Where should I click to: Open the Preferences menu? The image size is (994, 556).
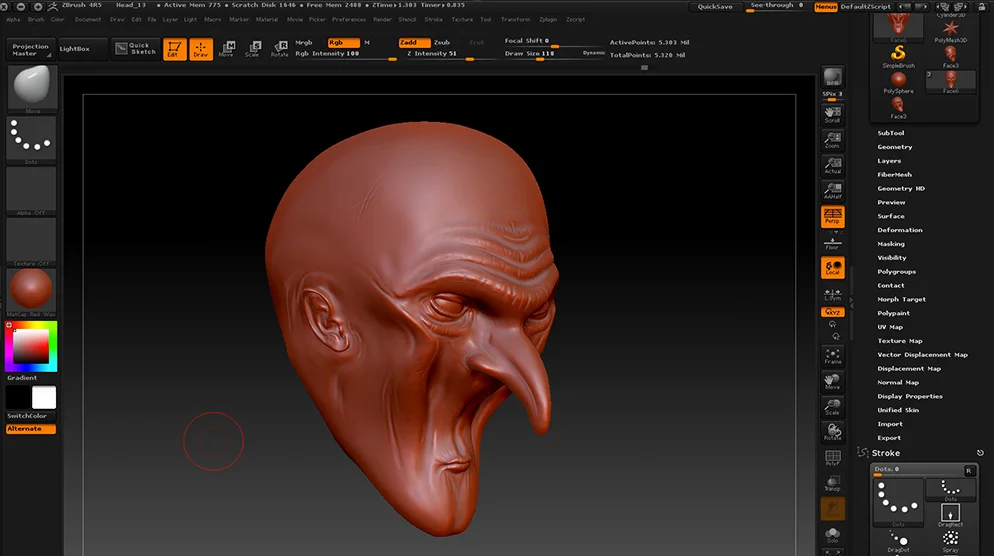tap(349, 20)
